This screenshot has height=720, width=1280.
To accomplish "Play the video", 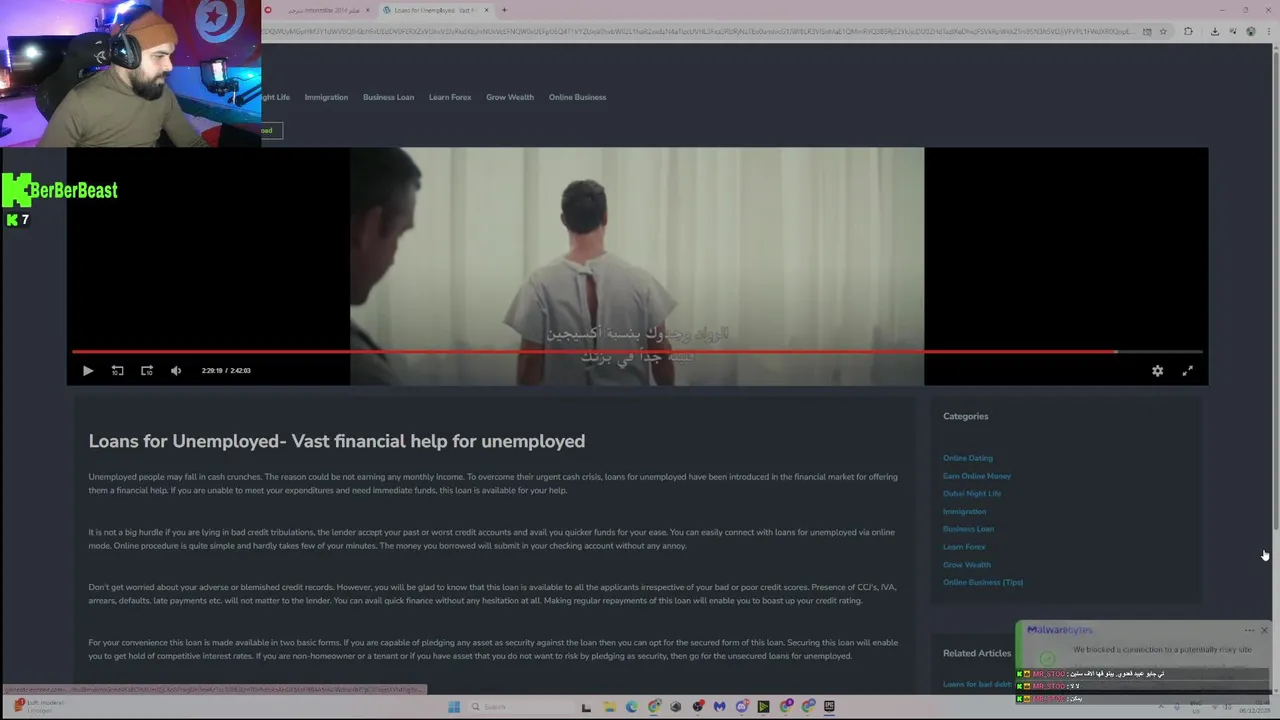I will 88,371.
